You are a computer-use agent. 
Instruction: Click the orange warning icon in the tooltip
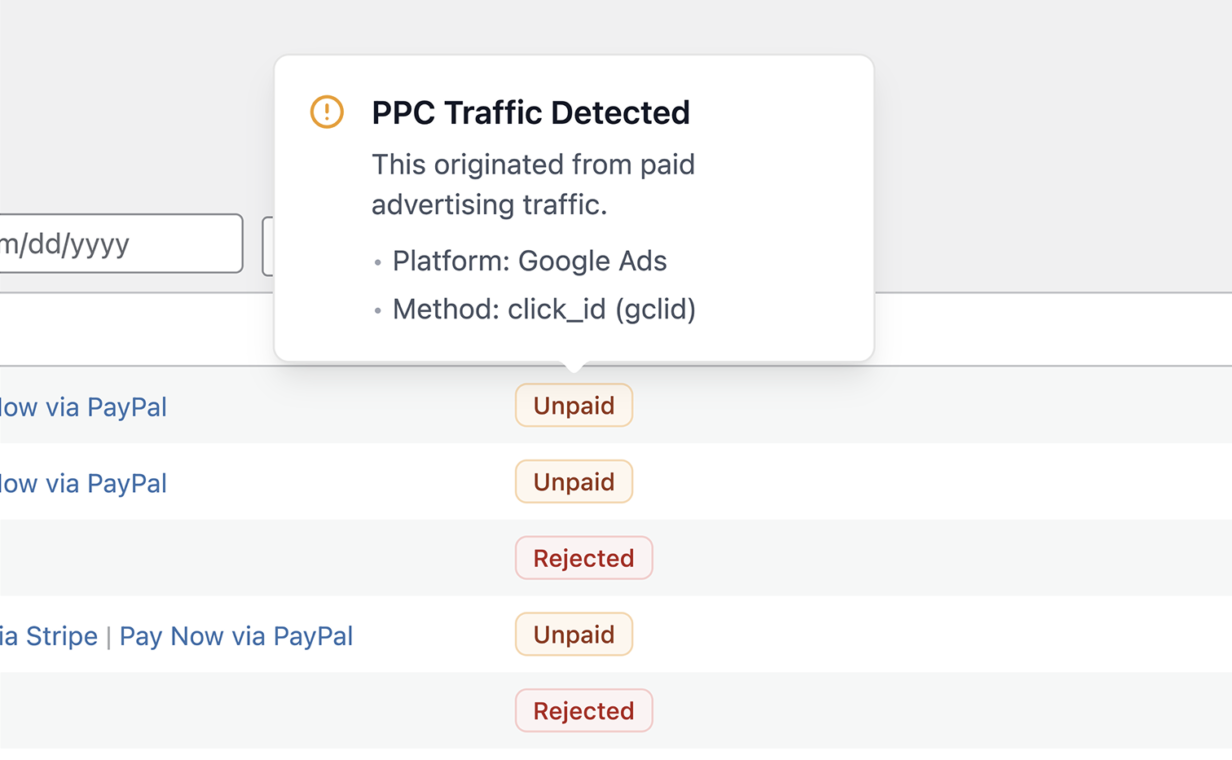click(x=324, y=112)
